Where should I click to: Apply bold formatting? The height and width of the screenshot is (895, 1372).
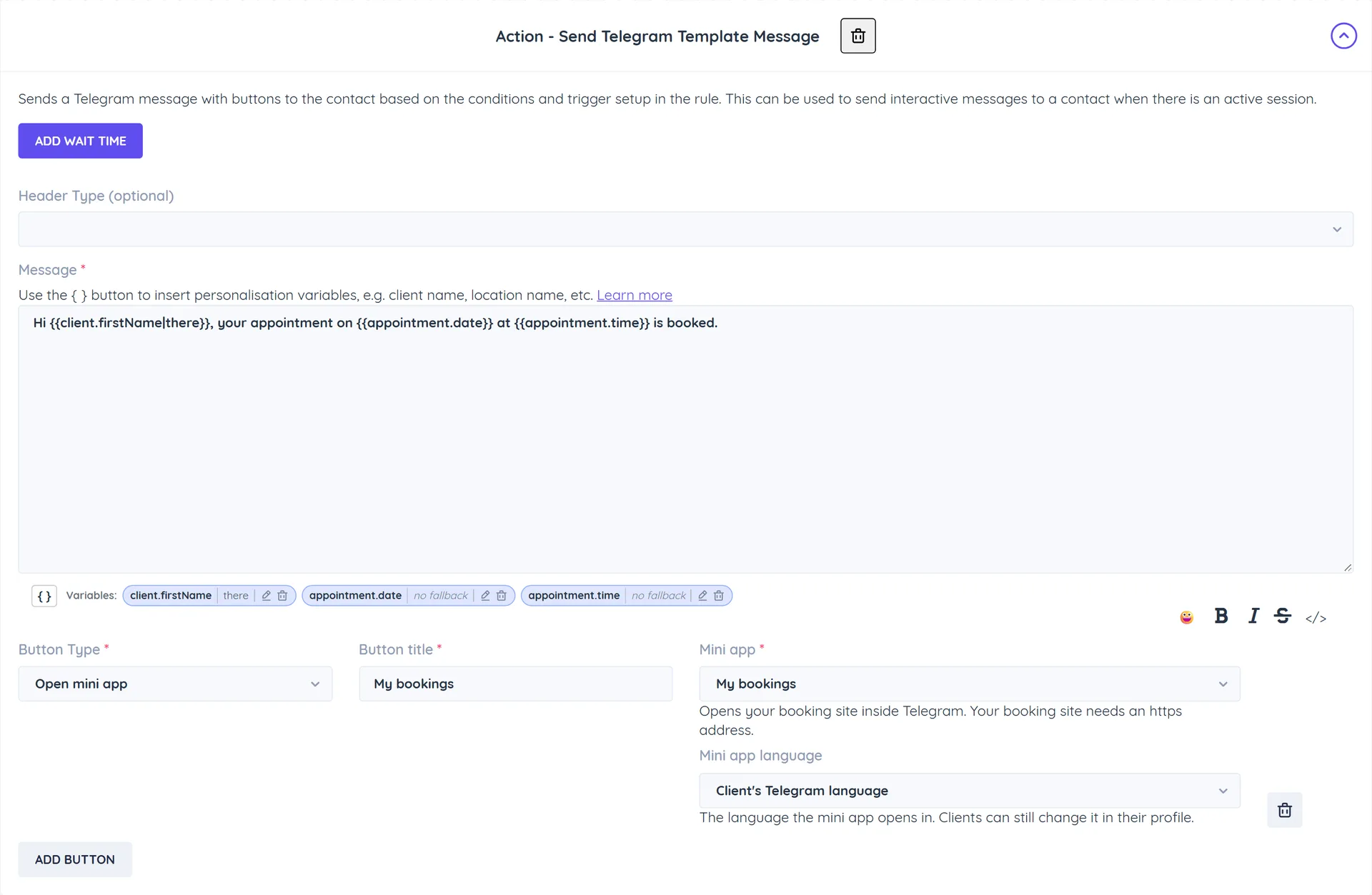click(x=1221, y=616)
